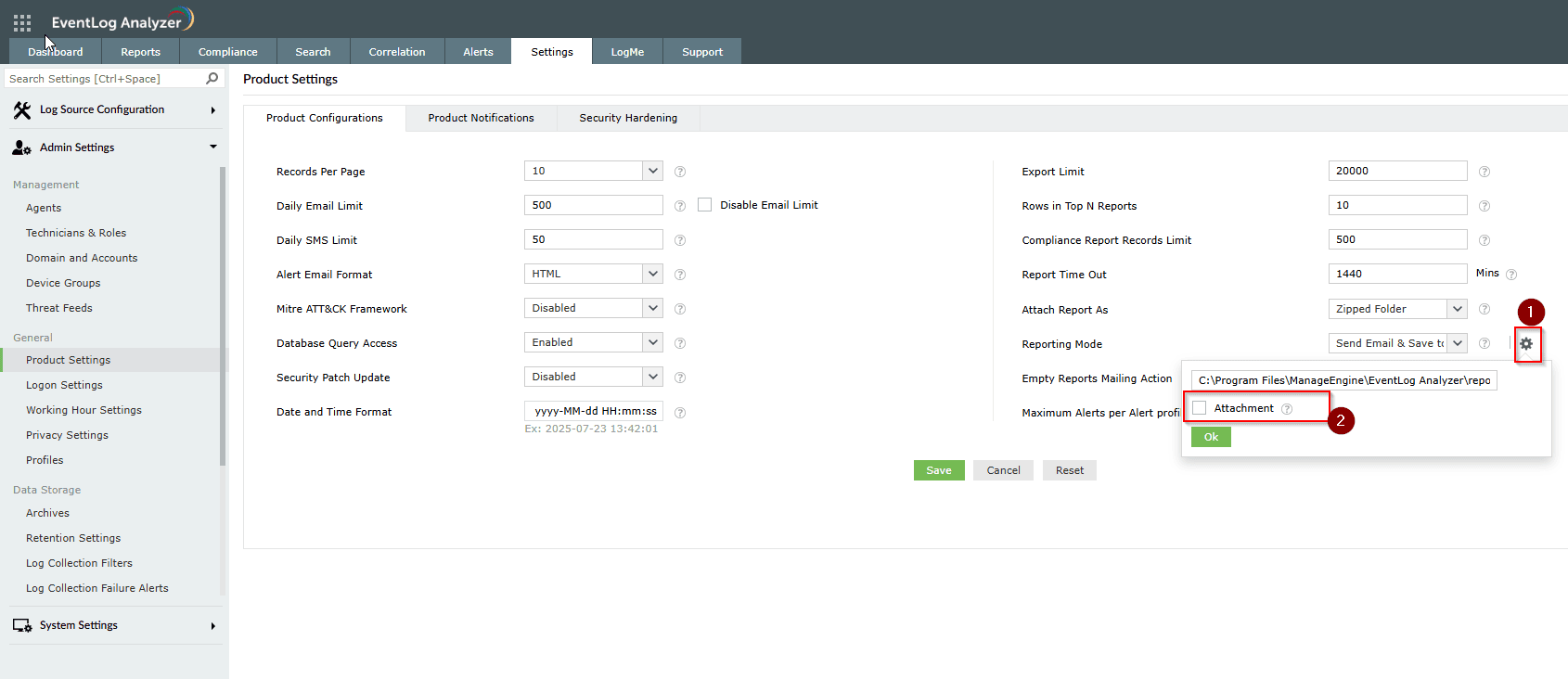Show help for Rows in Top N Reports

pyautogui.click(x=1484, y=206)
